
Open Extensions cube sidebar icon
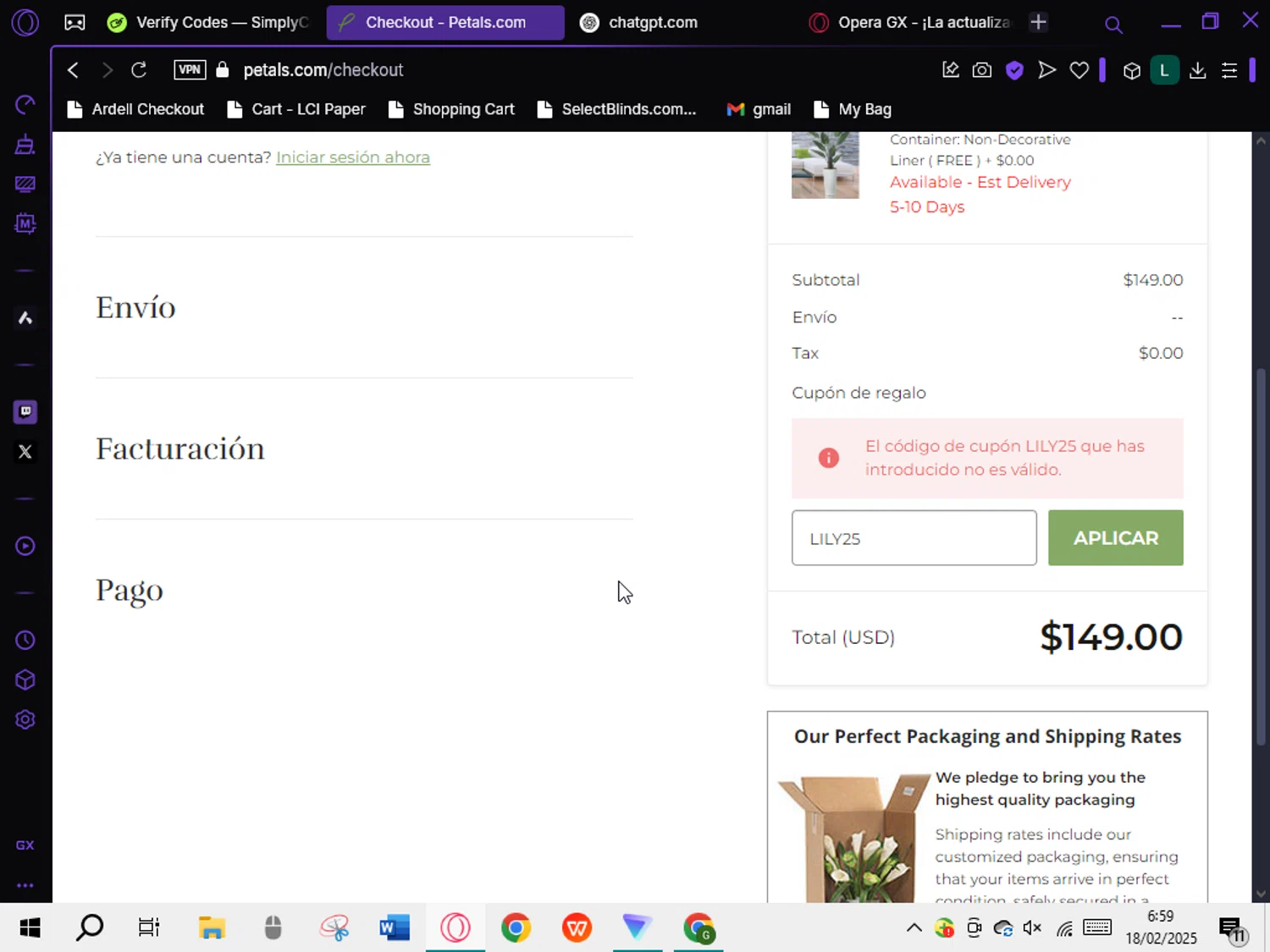click(x=25, y=680)
